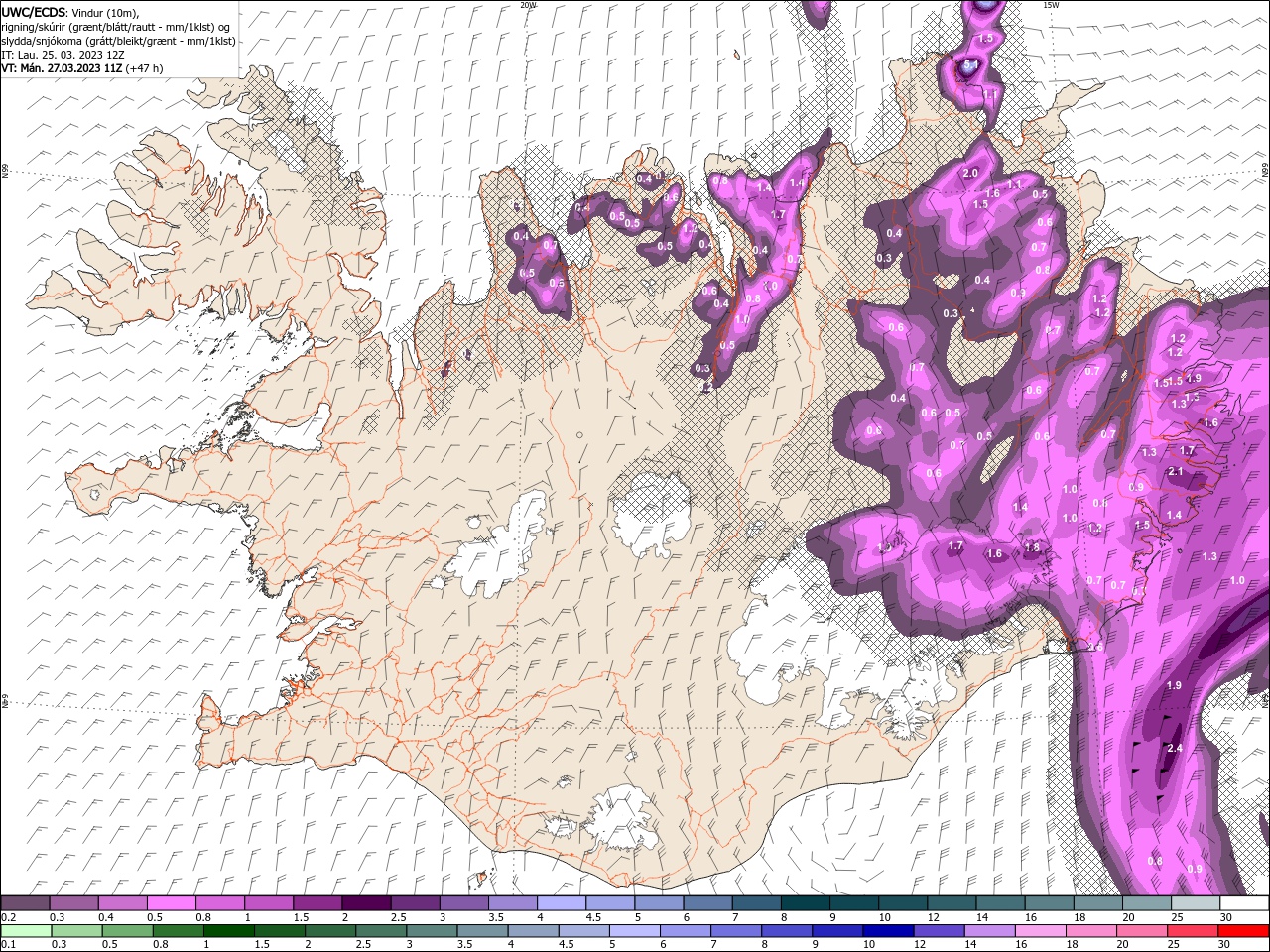
Task: Click lower legend swatch between 16 and 18
Action: (x=1041, y=931)
